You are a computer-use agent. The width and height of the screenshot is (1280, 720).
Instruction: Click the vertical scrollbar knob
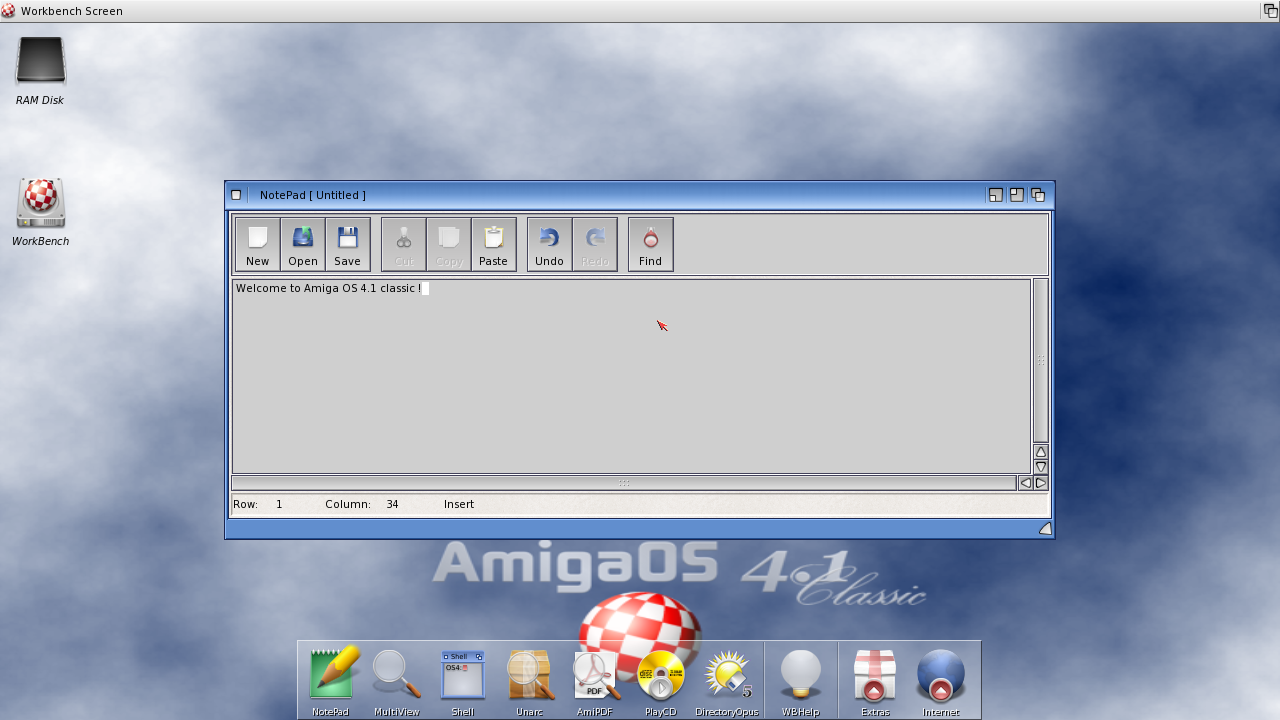coord(1041,360)
